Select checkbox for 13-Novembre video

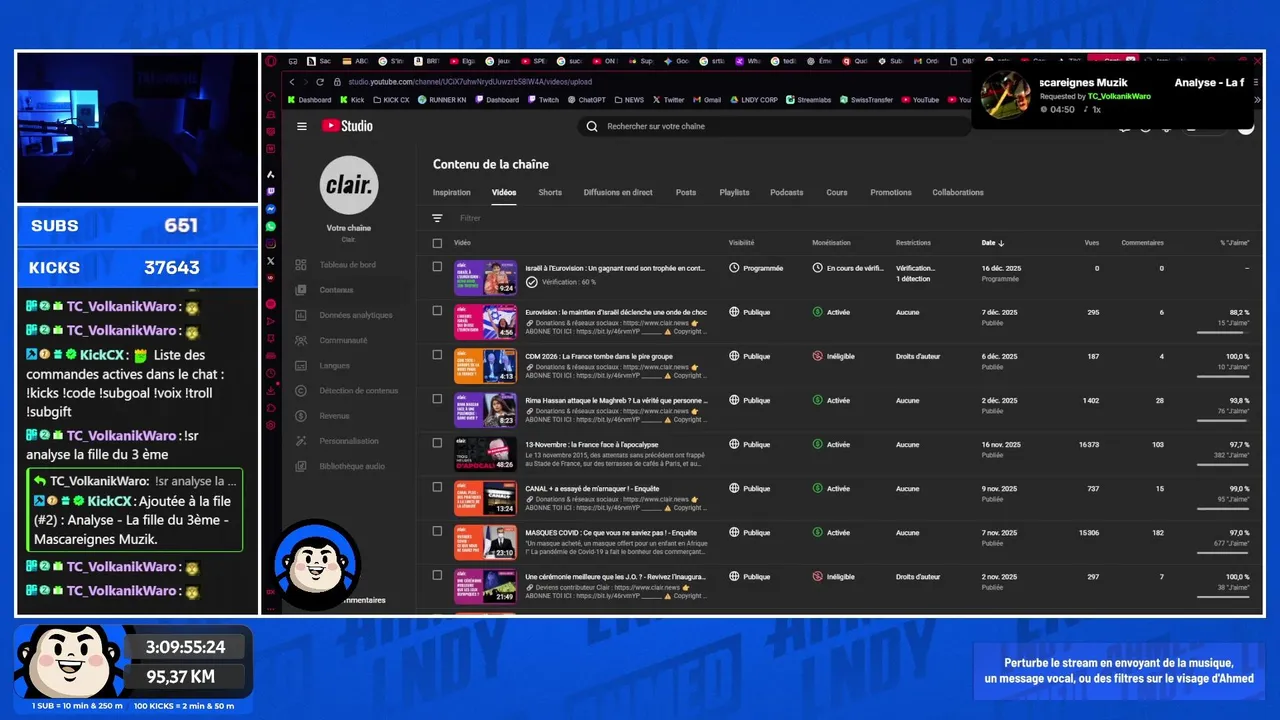(437, 443)
